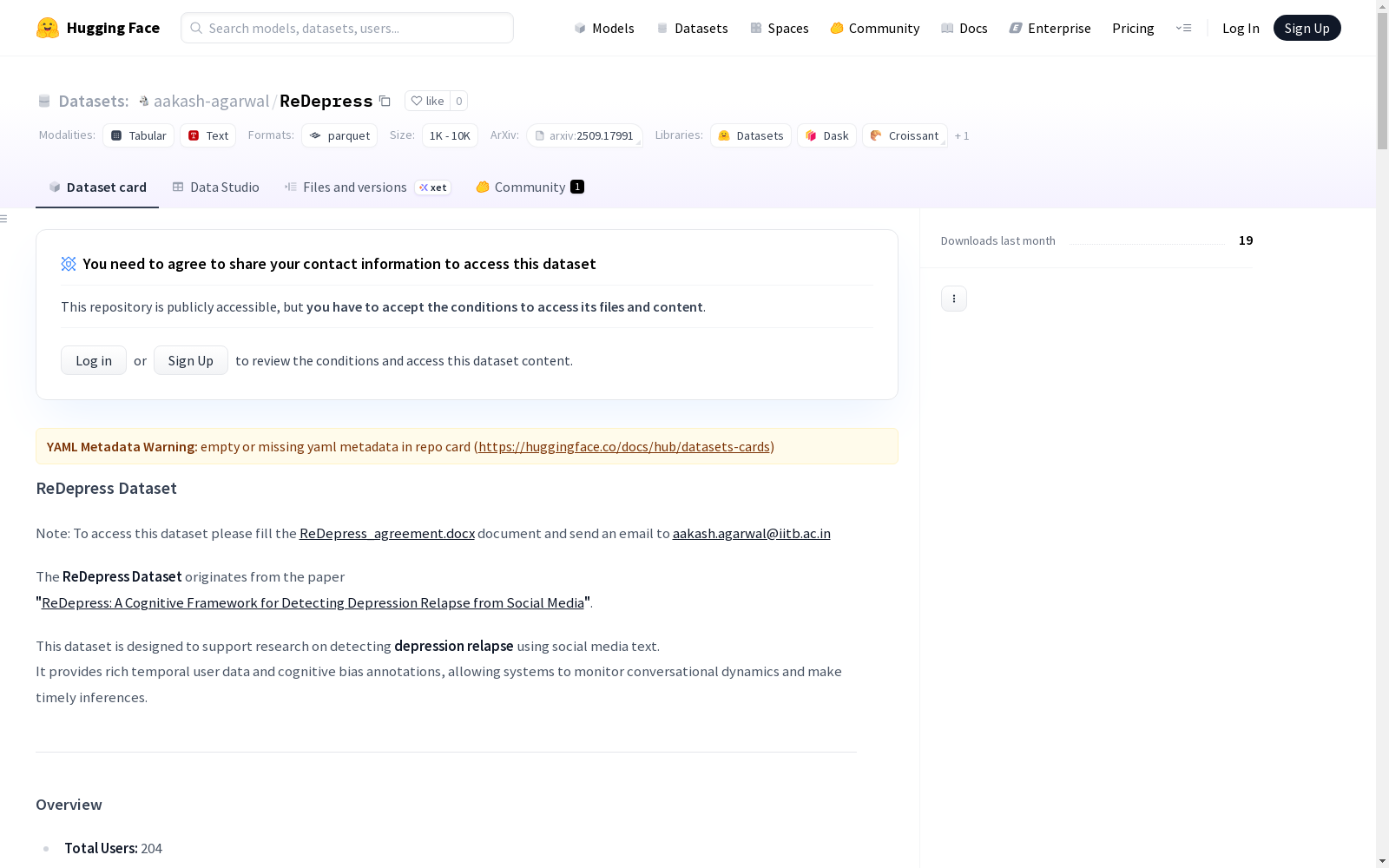Select the Dask library tag
Screen dimensions: 1389x868
(827, 135)
